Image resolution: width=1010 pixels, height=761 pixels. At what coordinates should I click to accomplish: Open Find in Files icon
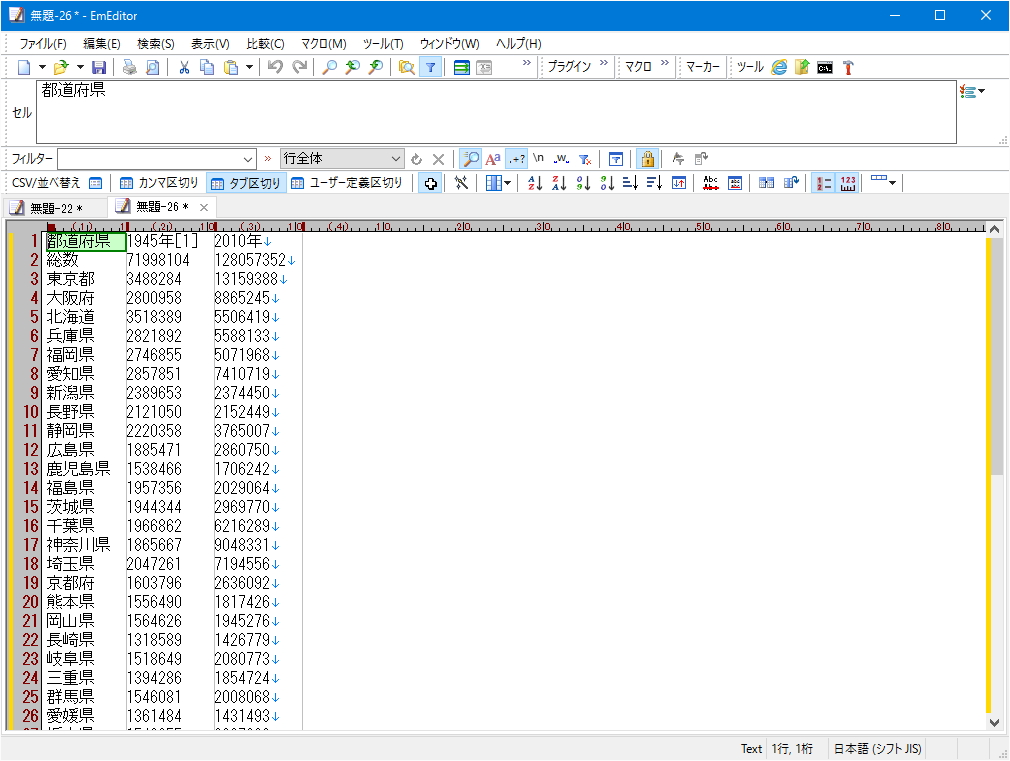click(x=406, y=67)
